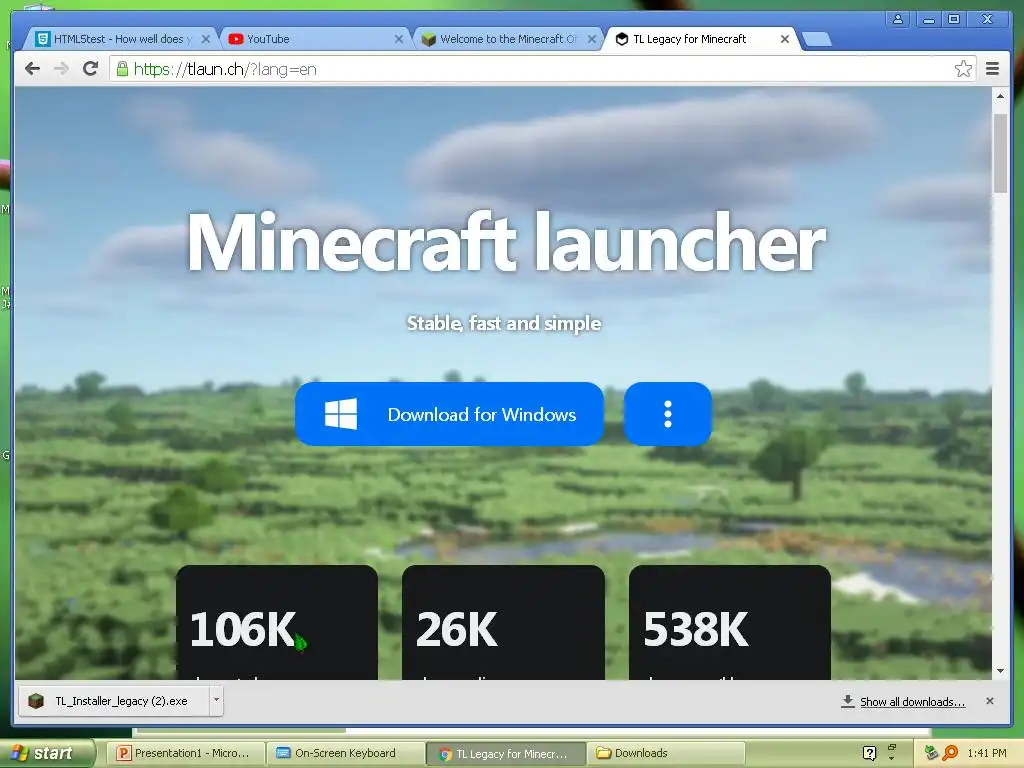The height and width of the screenshot is (768, 1024).
Task: Reload the tlaun.ch page
Action: pyautogui.click(x=91, y=69)
